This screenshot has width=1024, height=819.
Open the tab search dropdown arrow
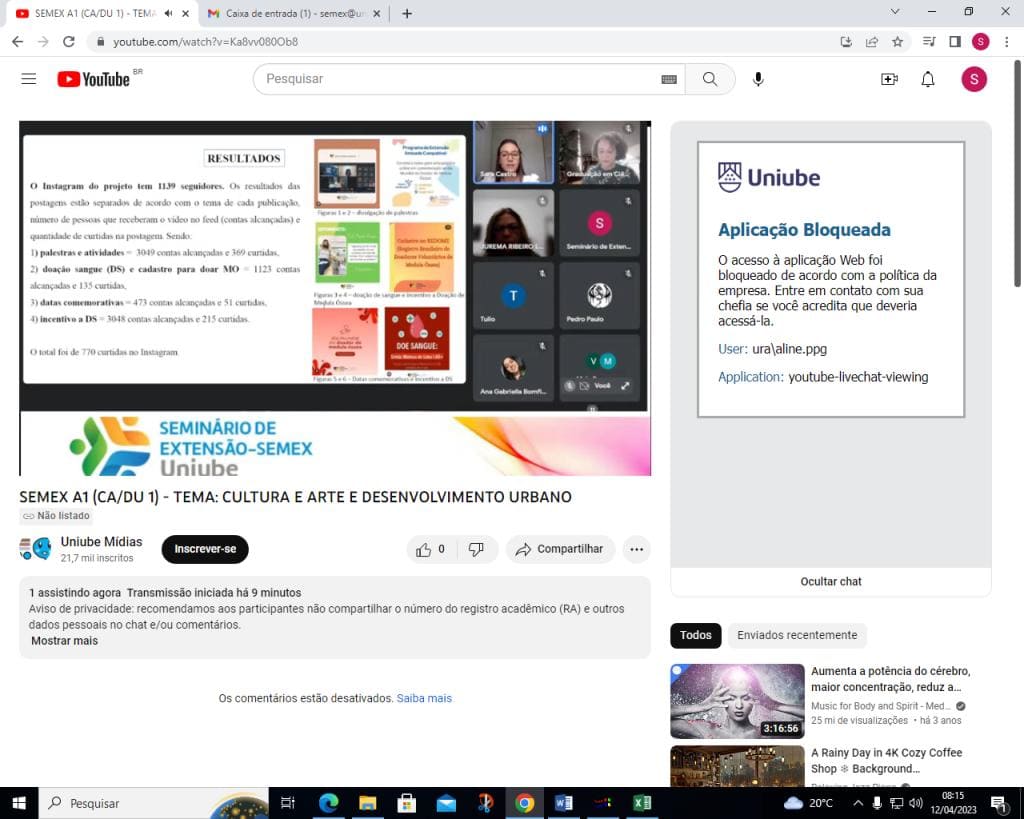click(895, 12)
